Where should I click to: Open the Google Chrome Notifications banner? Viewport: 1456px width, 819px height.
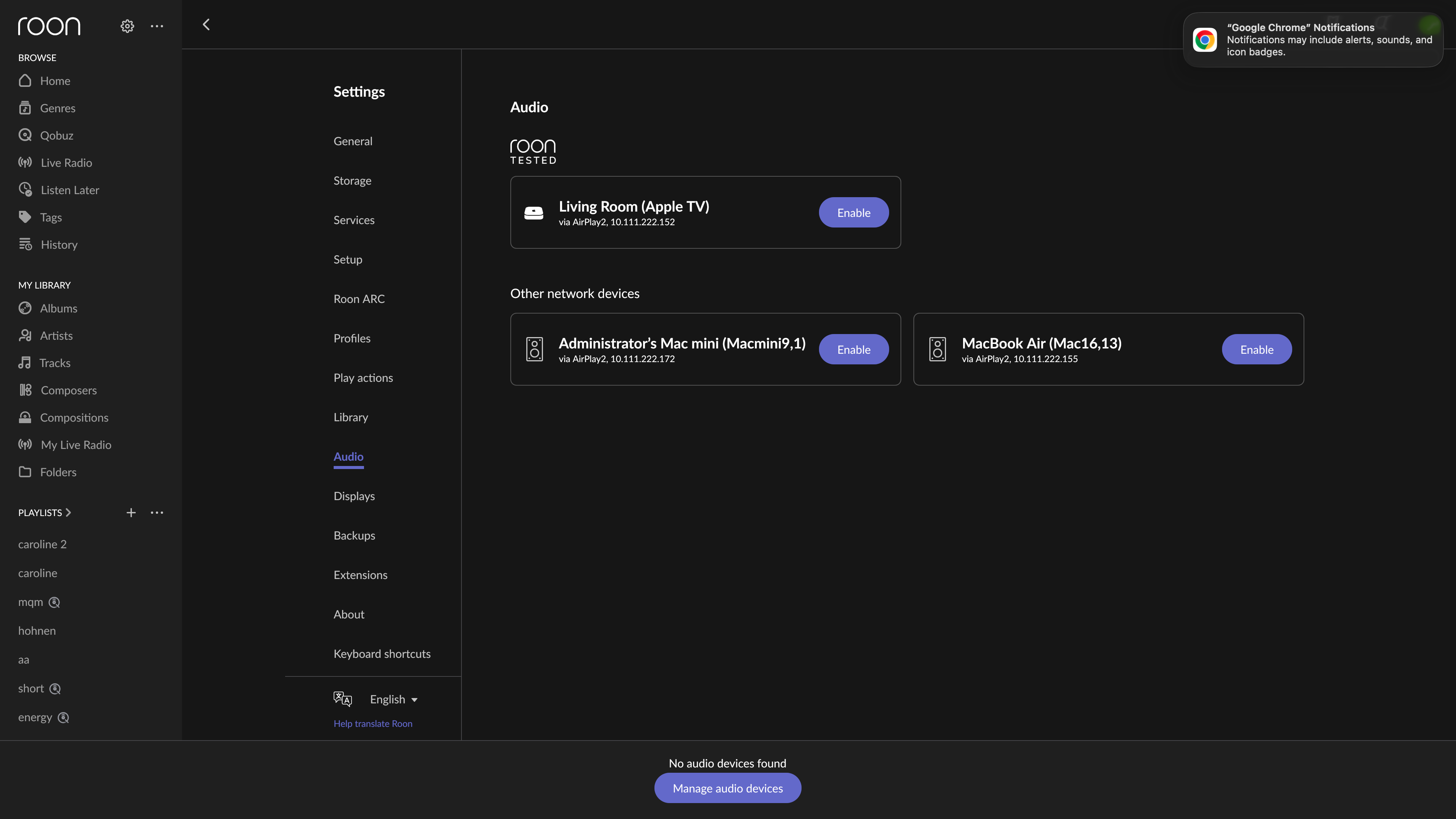pyautogui.click(x=1312, y=39)
